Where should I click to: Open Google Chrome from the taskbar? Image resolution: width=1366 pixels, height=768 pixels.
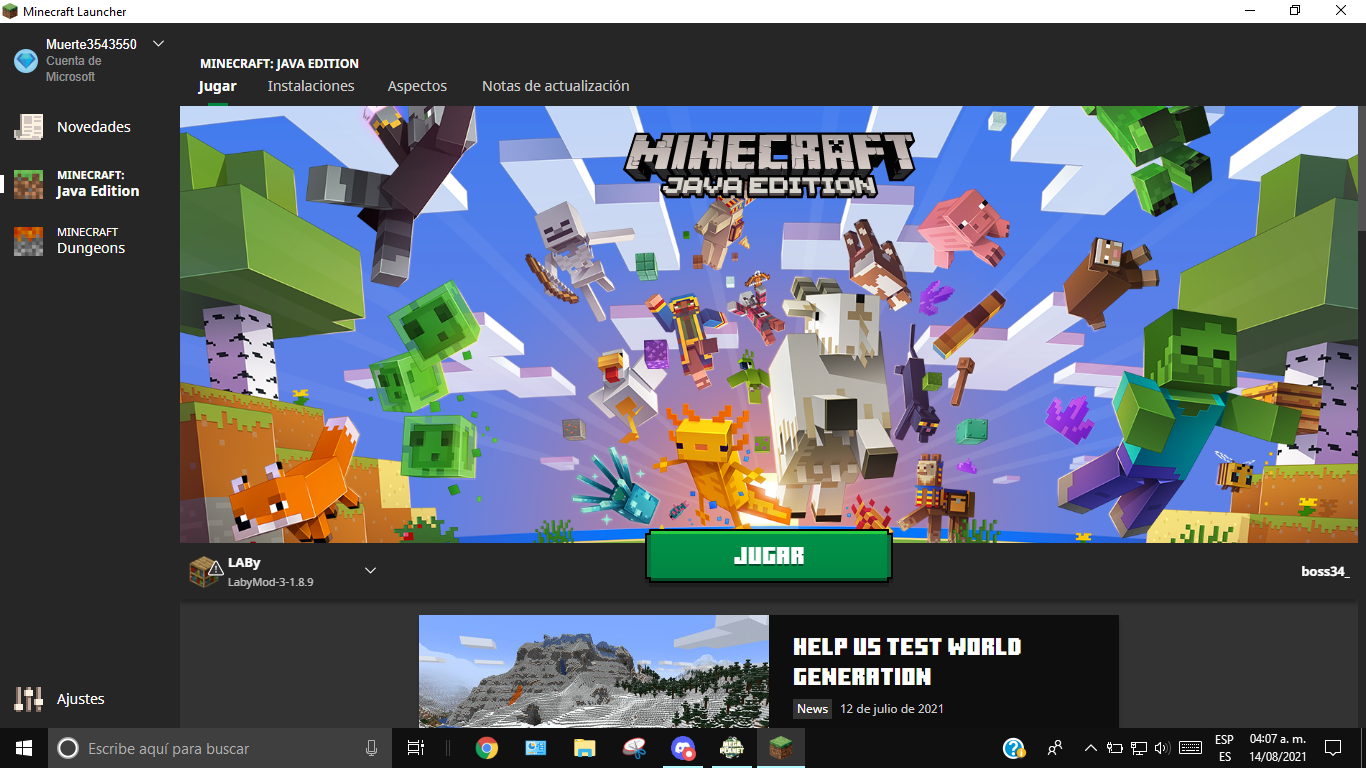pyautogui.click(x=487, y=748)
